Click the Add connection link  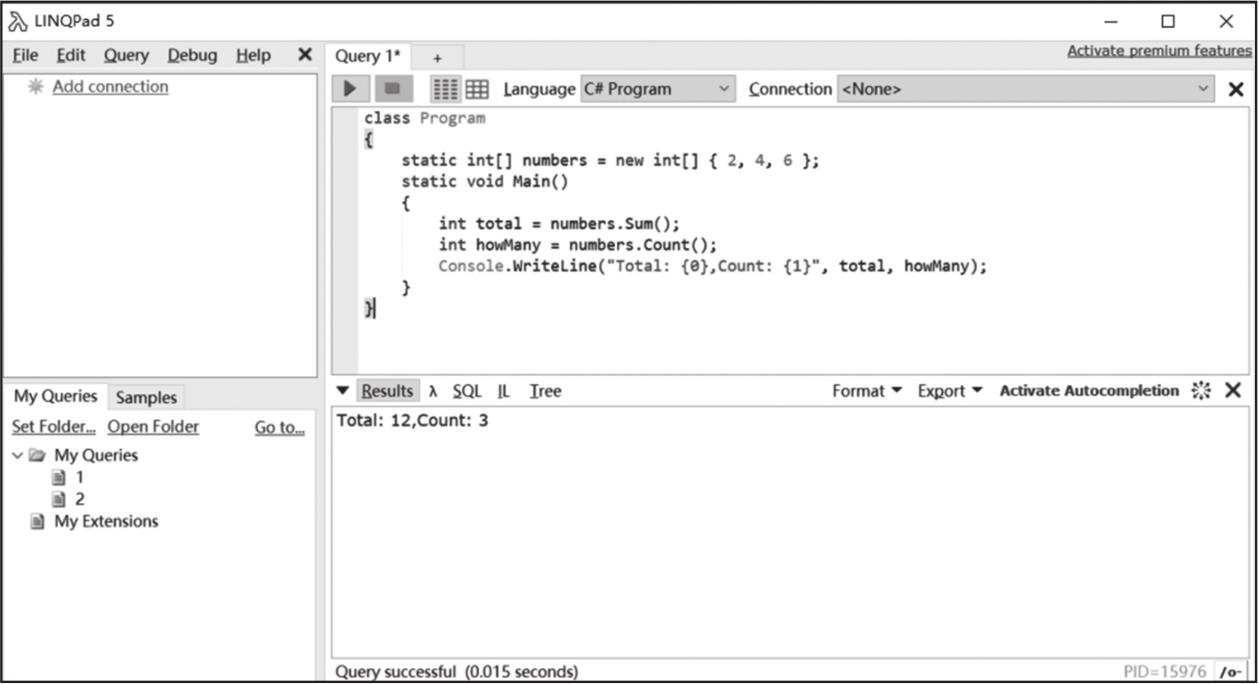(111, 86)
